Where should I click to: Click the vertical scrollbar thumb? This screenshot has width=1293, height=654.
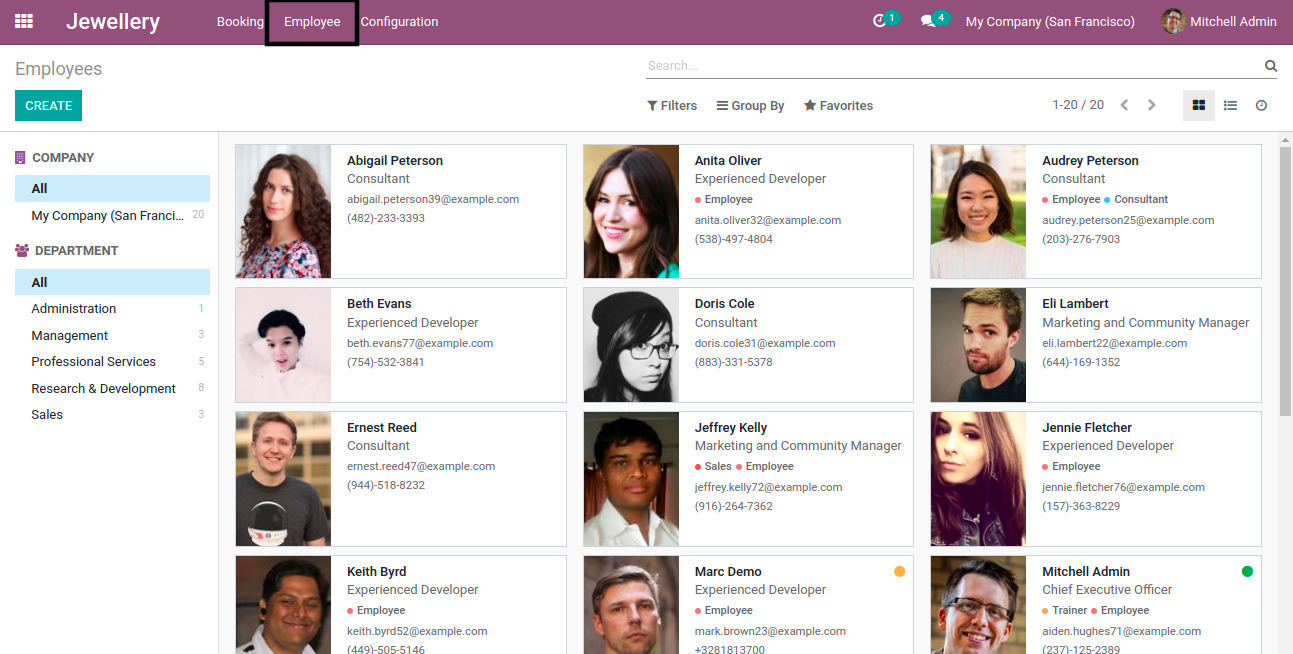[x=1285, y=280]
